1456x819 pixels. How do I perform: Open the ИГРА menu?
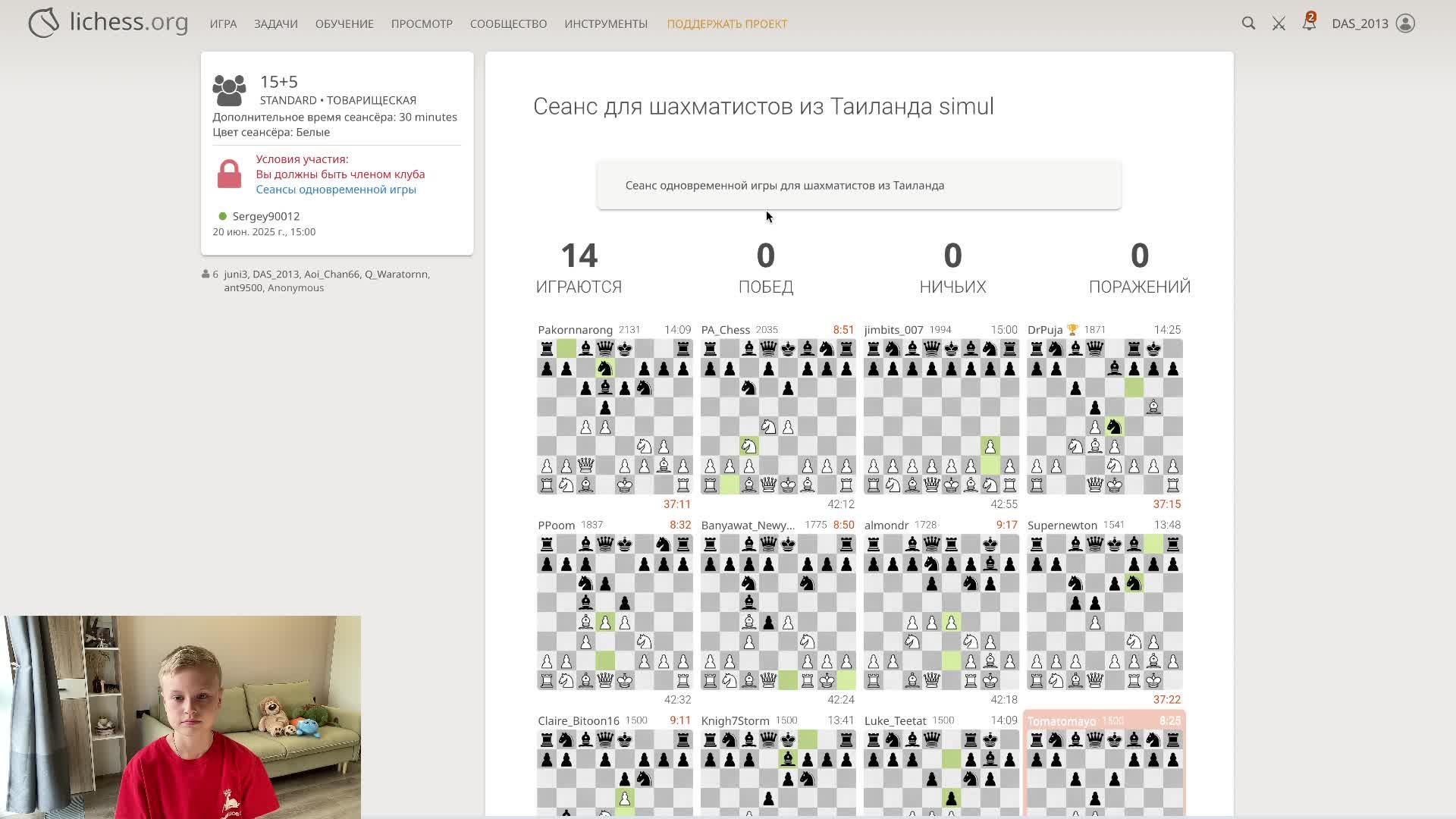point(223,24)
